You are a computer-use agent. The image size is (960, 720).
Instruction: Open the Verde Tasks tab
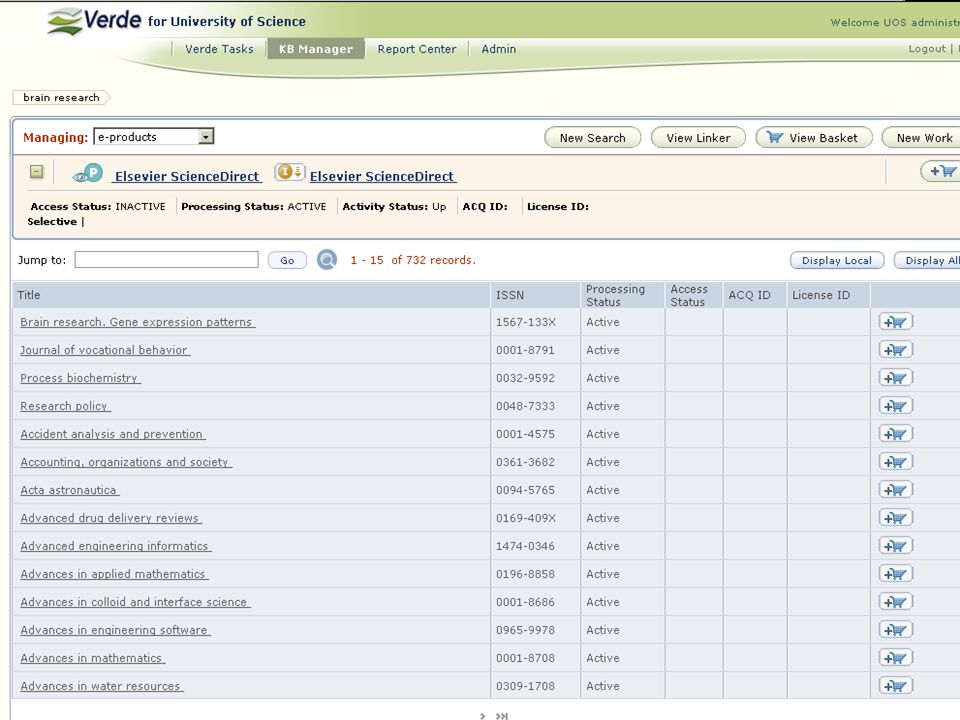pyautogui.click(x=219, y=49)
